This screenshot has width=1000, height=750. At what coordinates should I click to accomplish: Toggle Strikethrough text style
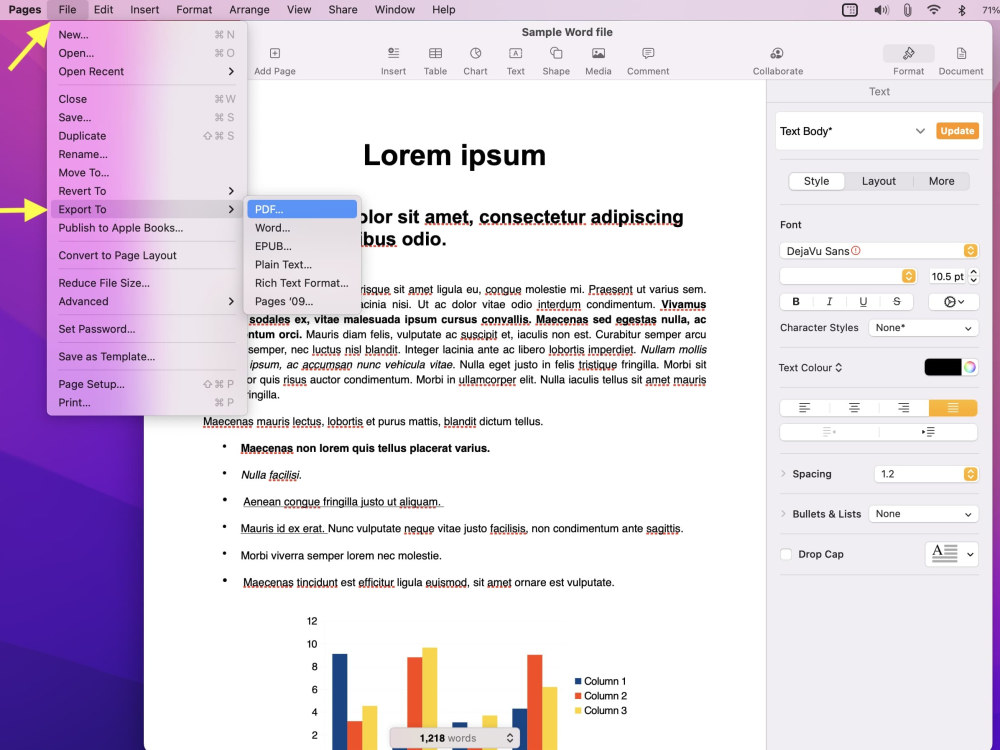coord(897,302)
